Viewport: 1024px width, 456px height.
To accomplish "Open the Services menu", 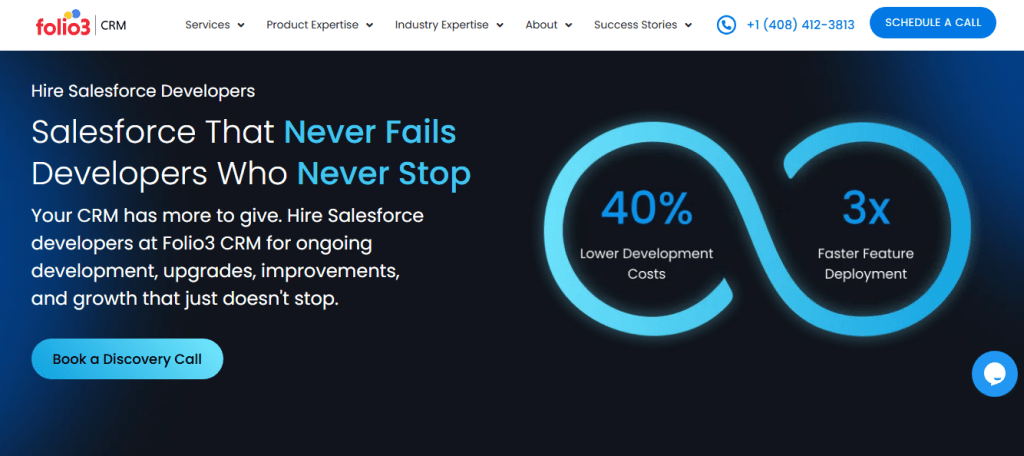I will (207, 25).
